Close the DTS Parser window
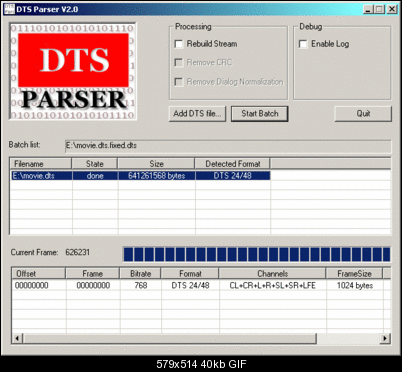This screenshot has height=372, width=402. [x=392, y=9]
